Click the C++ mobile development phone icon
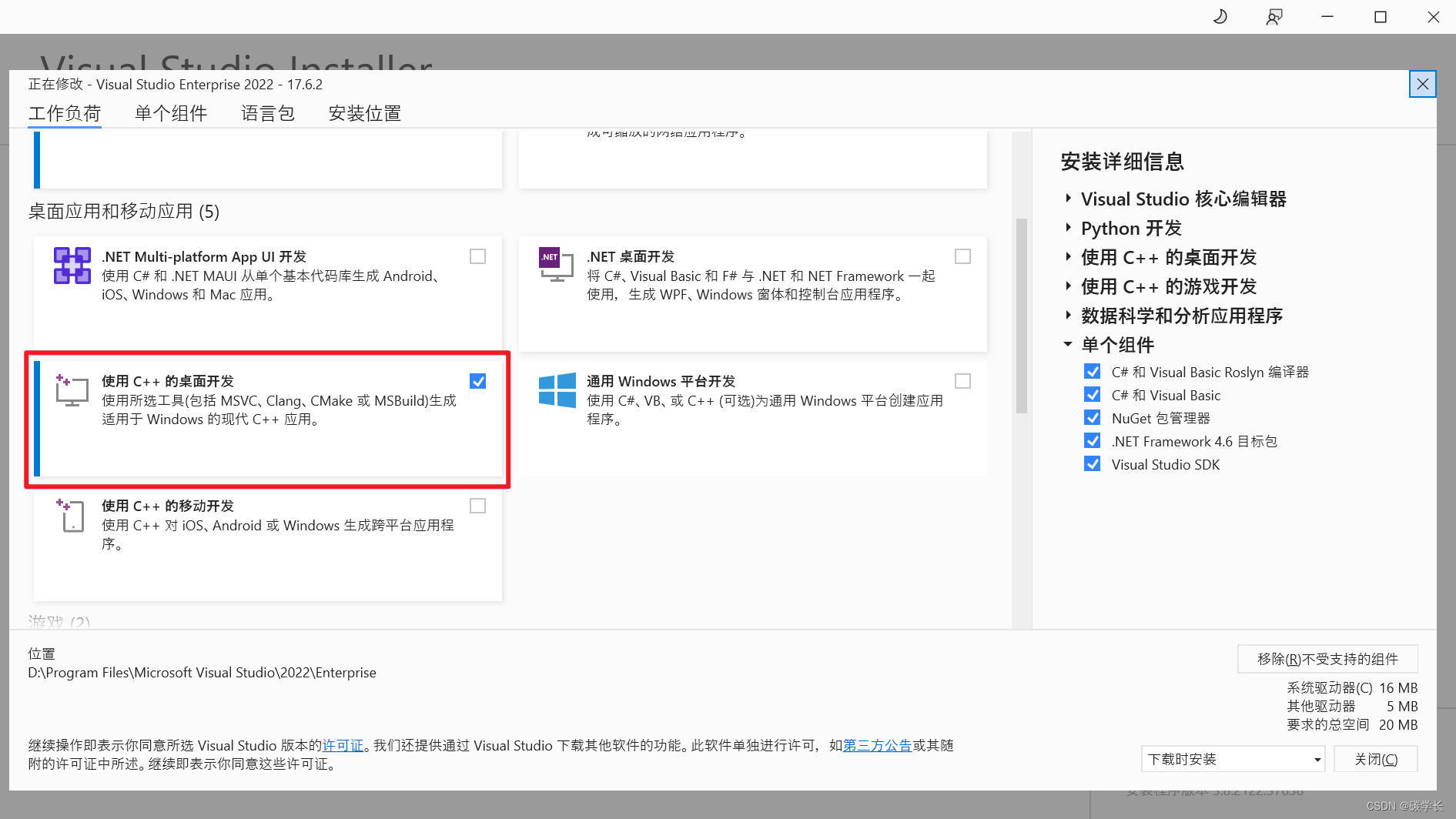The width and height of the screenshot is (1456, 819). 71,515
